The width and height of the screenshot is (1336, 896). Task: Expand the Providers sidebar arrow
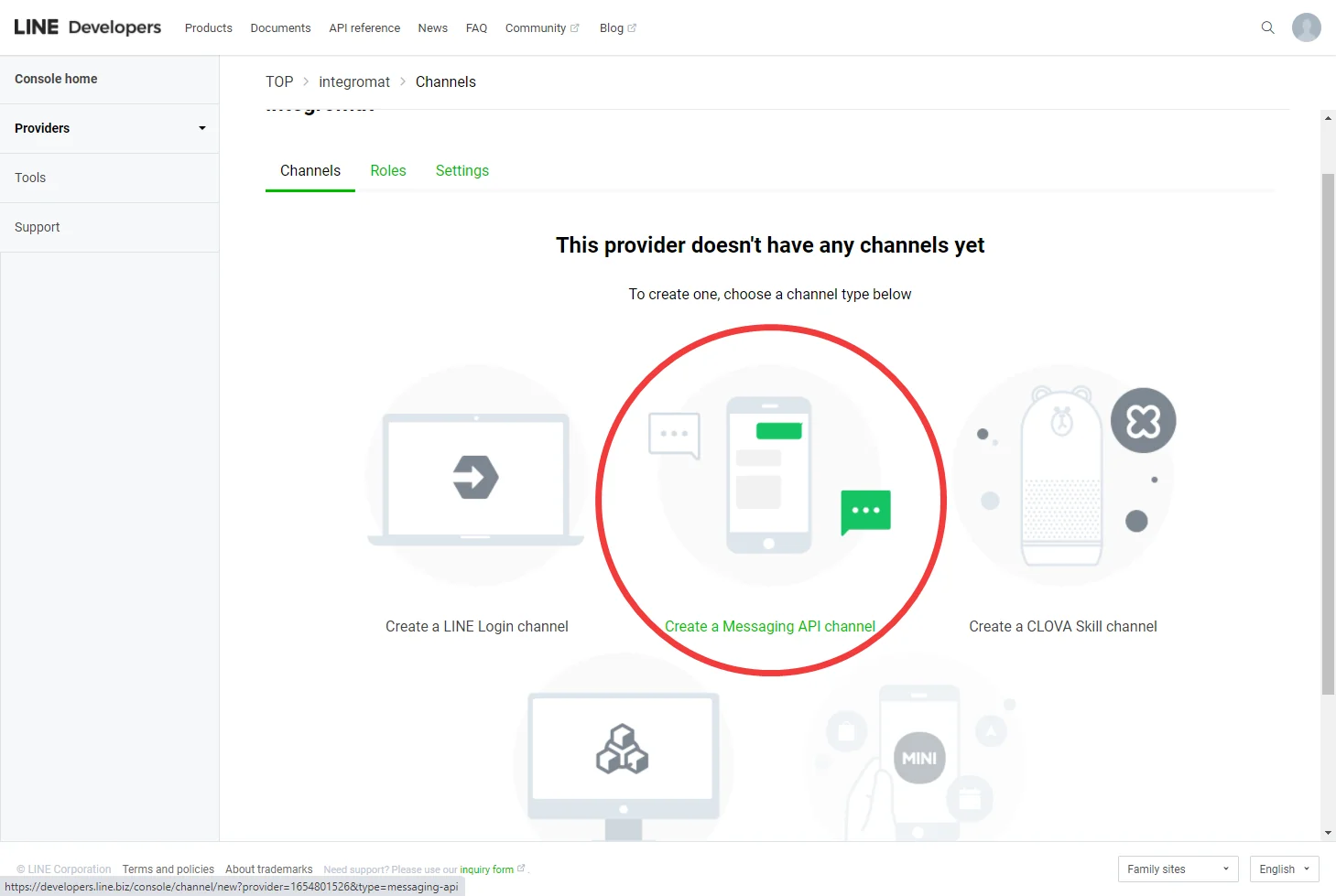[x=202, y=128]
